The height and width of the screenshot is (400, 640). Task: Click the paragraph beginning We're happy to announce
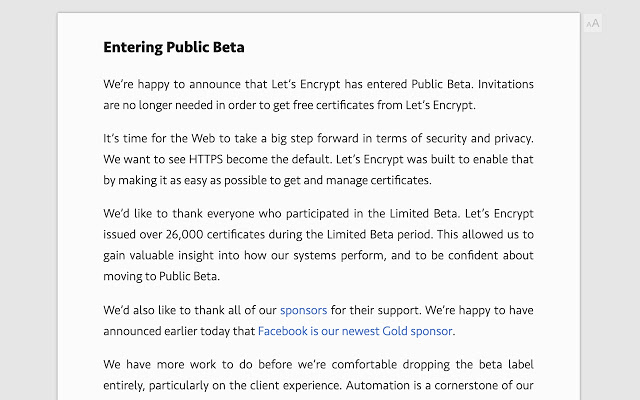point(318,95)
